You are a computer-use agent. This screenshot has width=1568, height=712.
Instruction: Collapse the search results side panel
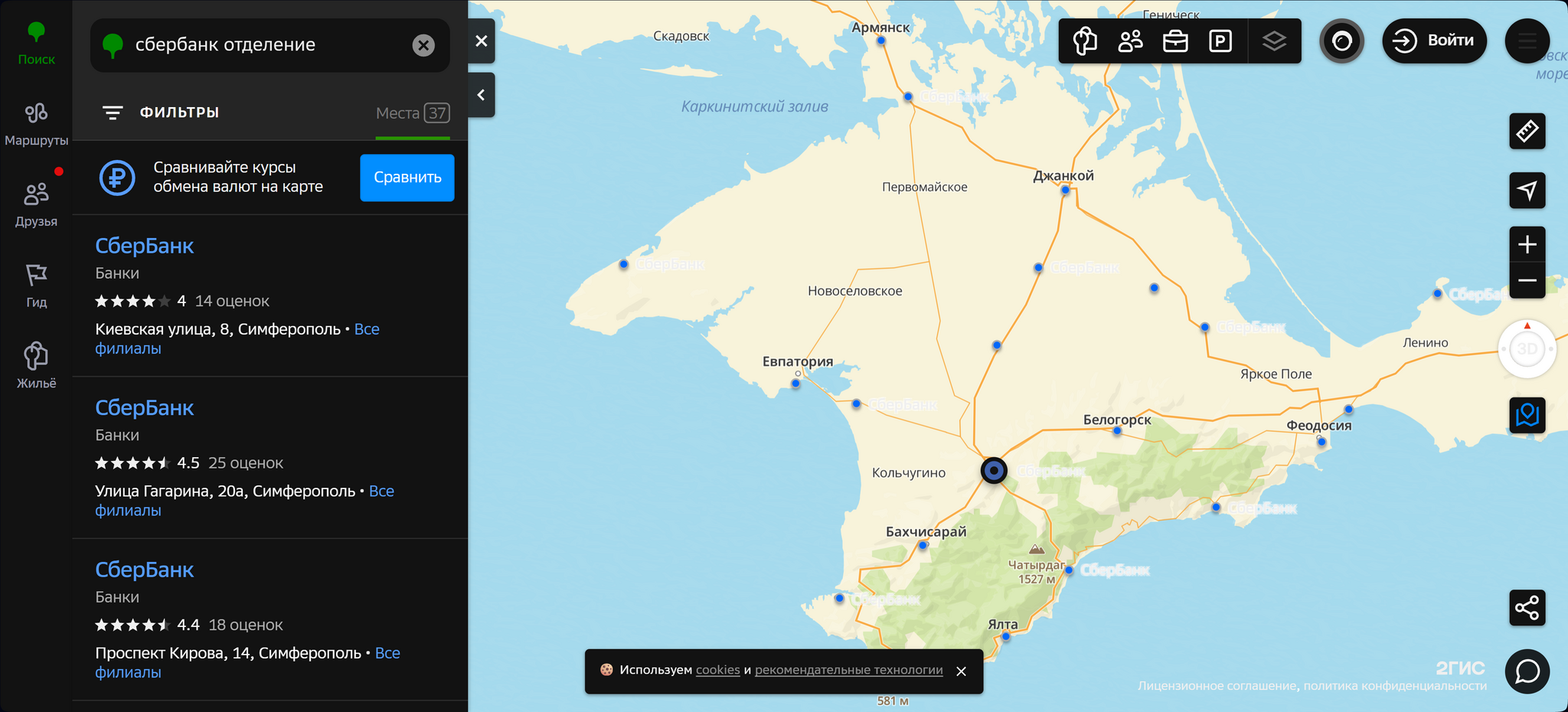point(481,95)
